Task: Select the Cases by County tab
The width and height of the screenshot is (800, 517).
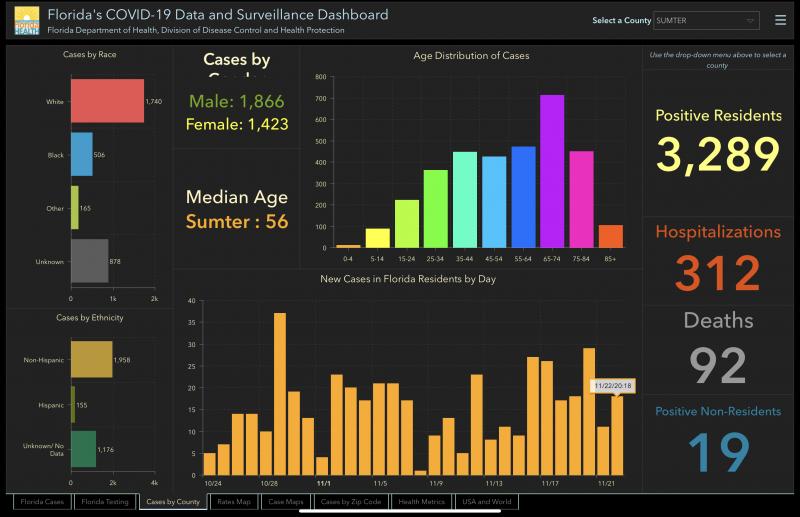Action: 173,502
